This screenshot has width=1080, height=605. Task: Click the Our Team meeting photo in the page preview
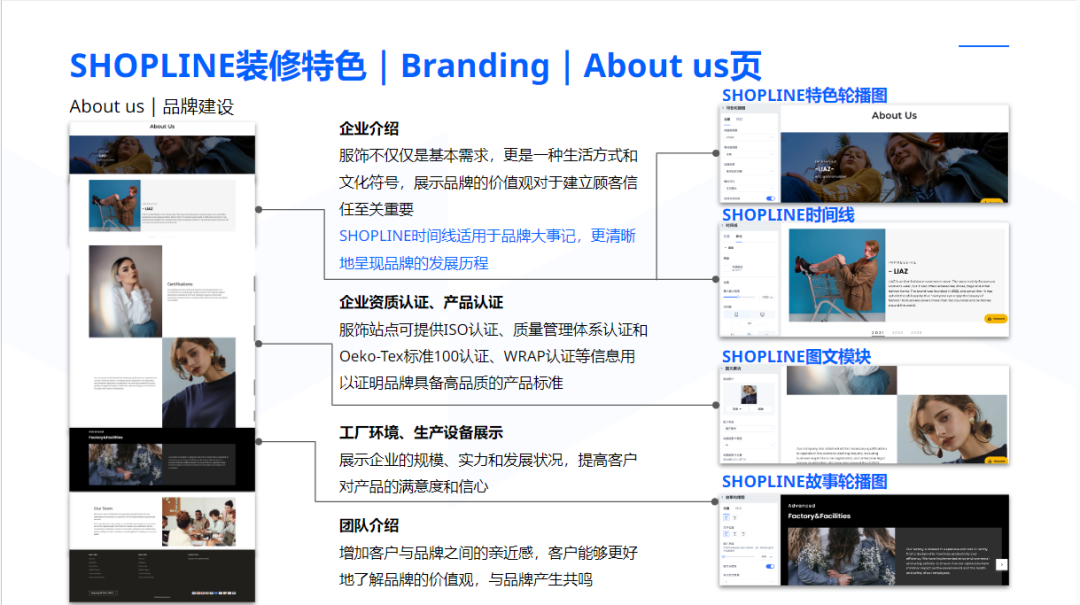[198, 522]
